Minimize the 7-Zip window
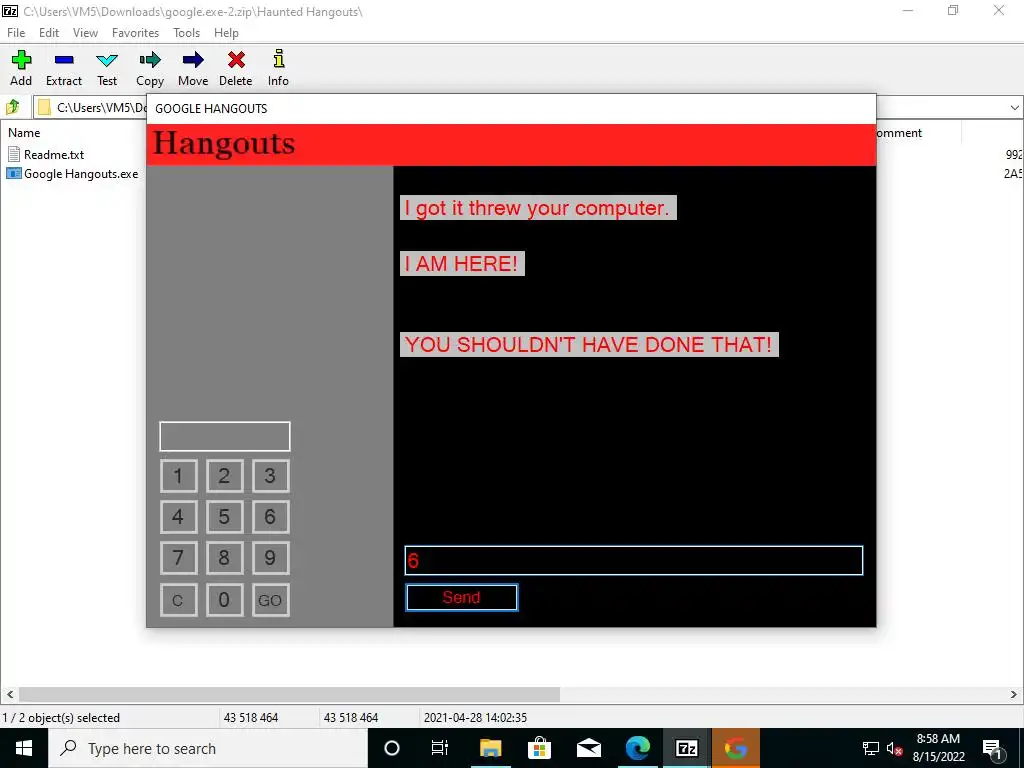The height and width of the screenshot is (768, 1024). click(x=908, y=10)
